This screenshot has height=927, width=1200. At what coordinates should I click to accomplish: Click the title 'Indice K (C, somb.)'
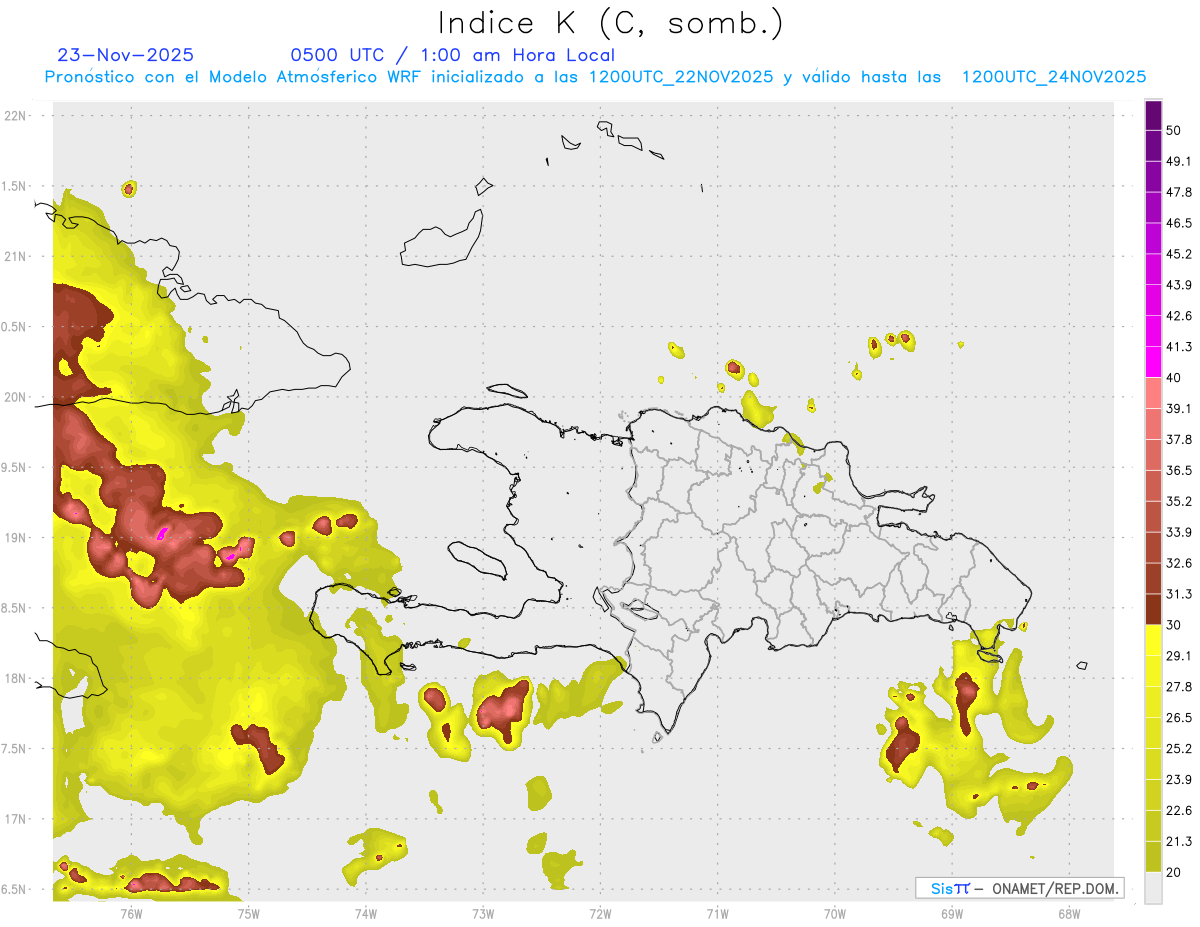point(610,23)
